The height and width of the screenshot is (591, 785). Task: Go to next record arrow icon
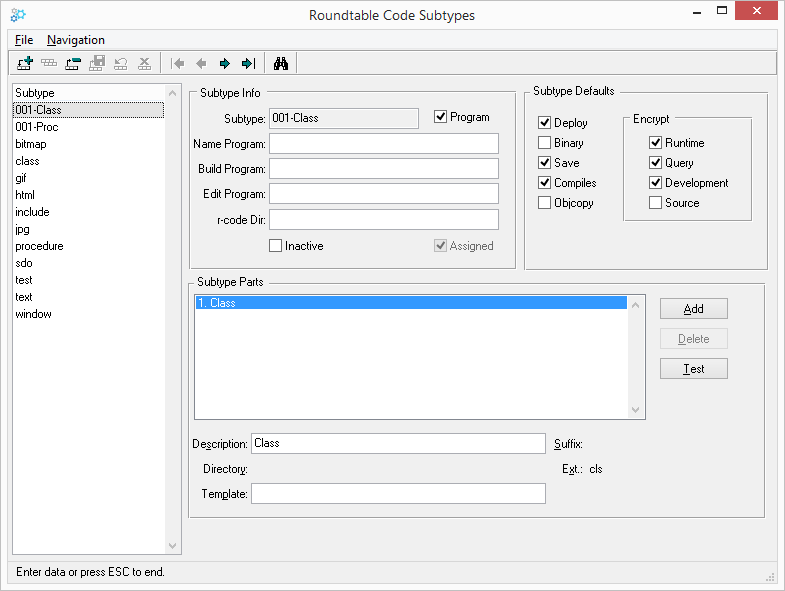(225, 63)
